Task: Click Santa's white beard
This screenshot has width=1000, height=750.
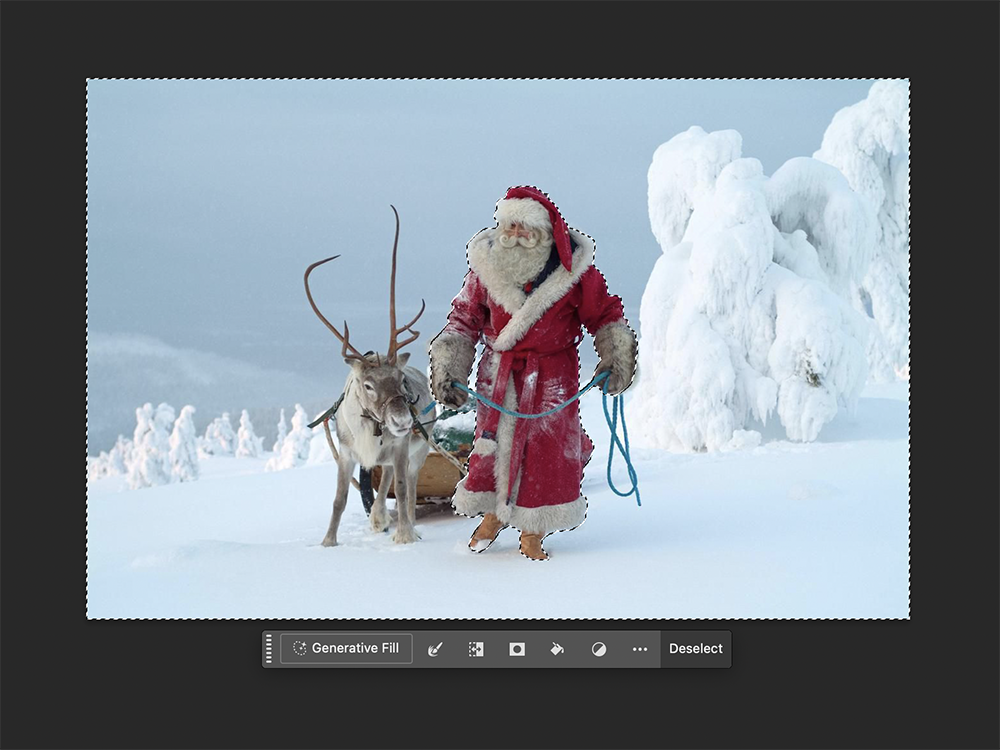Action: [520, 262]
